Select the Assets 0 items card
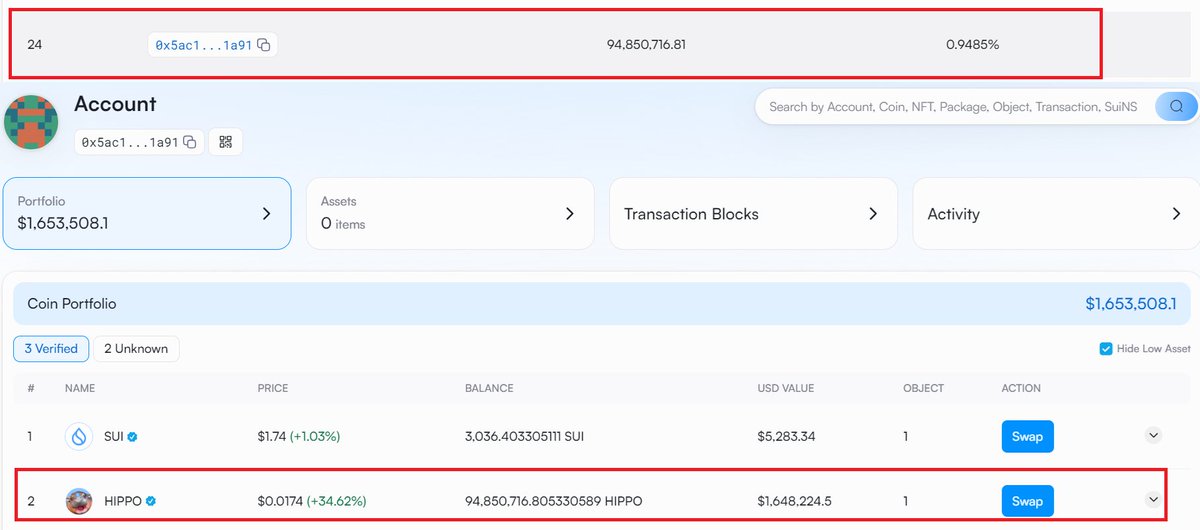This screenshot has height=530, width=1200. 450,213
